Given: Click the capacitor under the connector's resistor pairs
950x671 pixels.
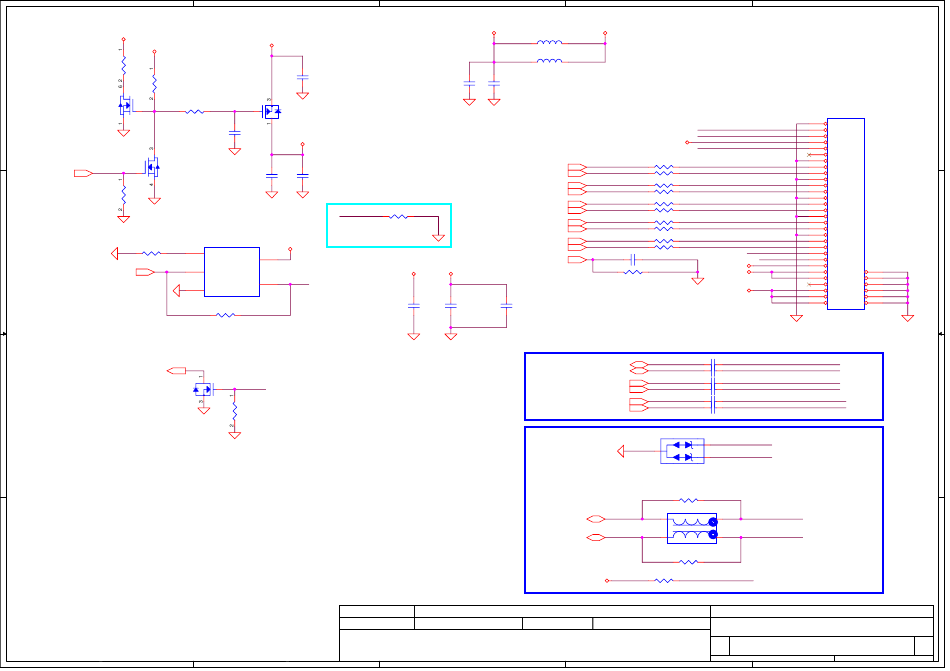Looking at the screenshot, I should [x=633, y=260].
